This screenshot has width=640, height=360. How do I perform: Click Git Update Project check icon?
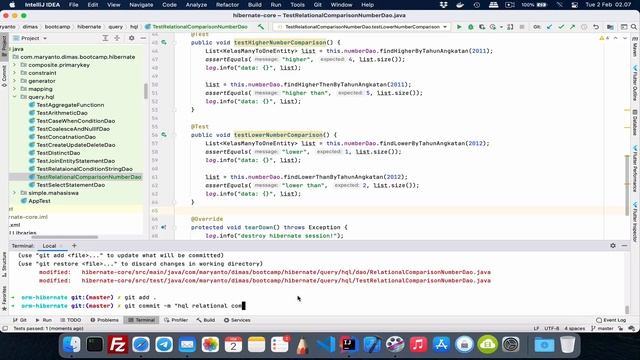point(549,27)
